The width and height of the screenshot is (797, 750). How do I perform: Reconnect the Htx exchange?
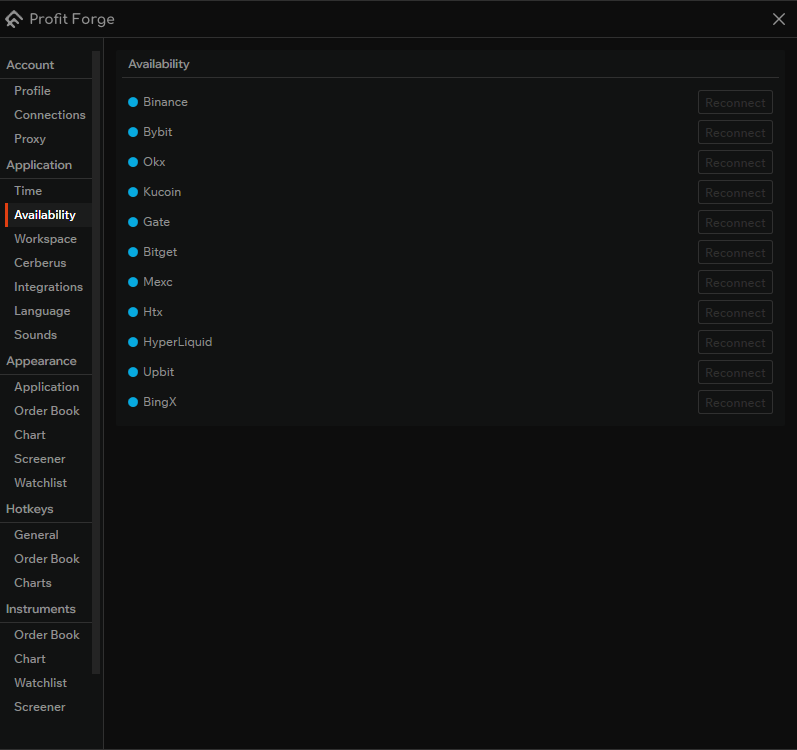[x=735, y=312]
